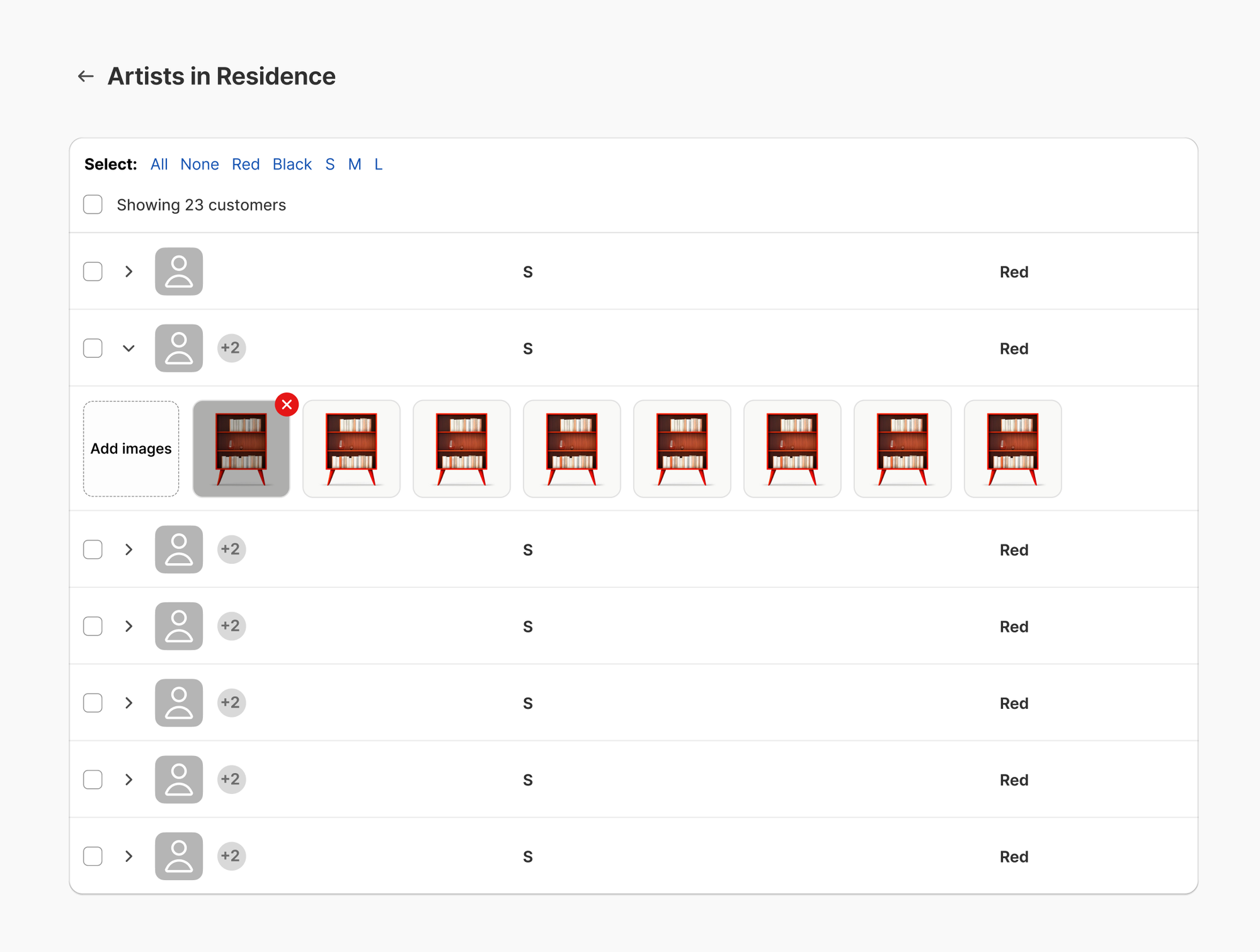1260x952 pixels.
Task: Check the first row's checkbox
Action: 93,272
